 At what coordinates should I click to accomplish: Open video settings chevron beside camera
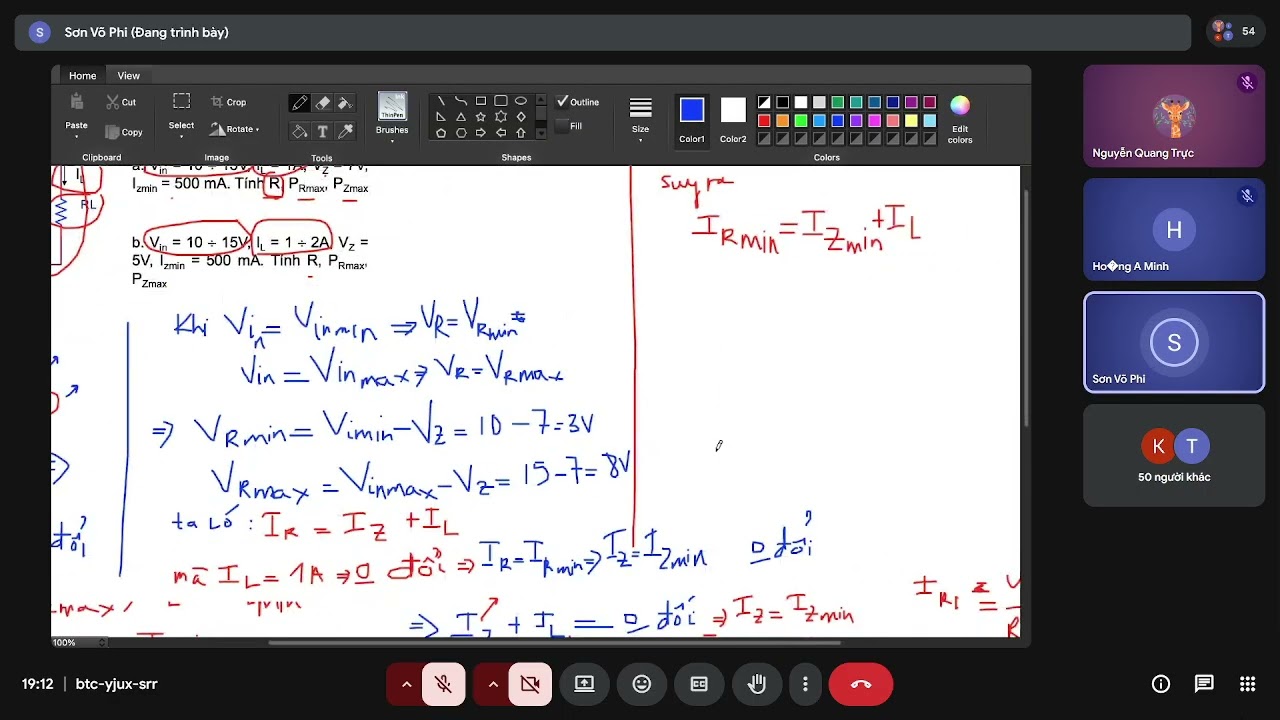click(x=493, y=684)
